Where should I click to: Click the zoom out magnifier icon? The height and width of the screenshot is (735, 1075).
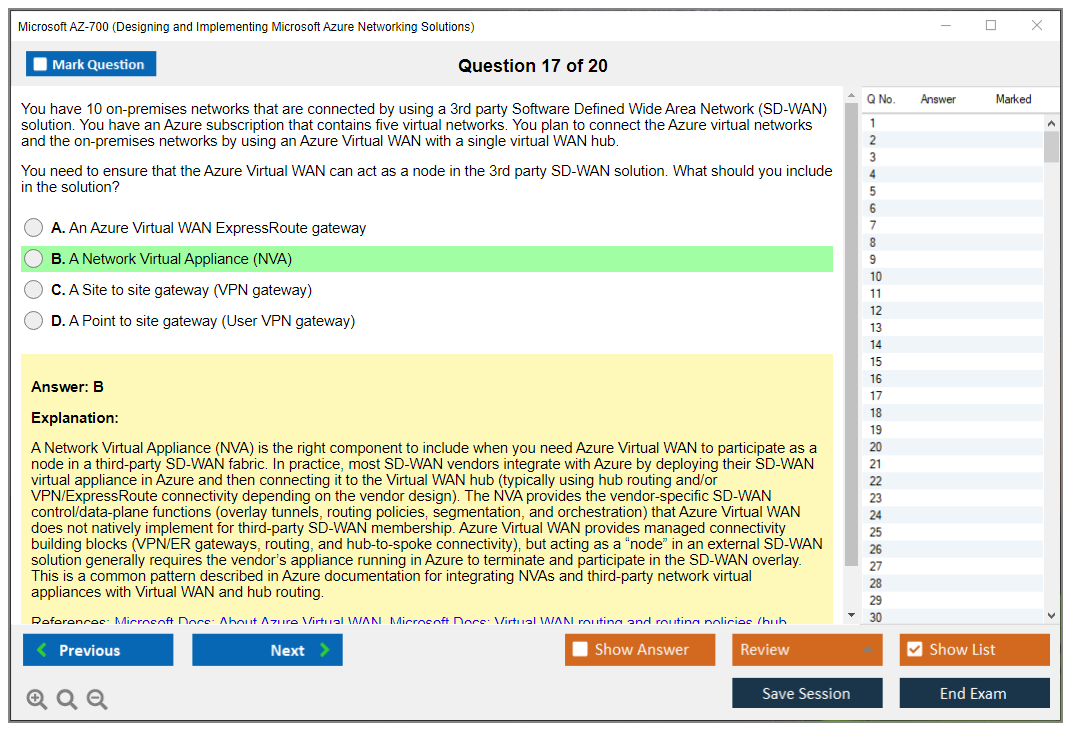click(x=97, y=700)
